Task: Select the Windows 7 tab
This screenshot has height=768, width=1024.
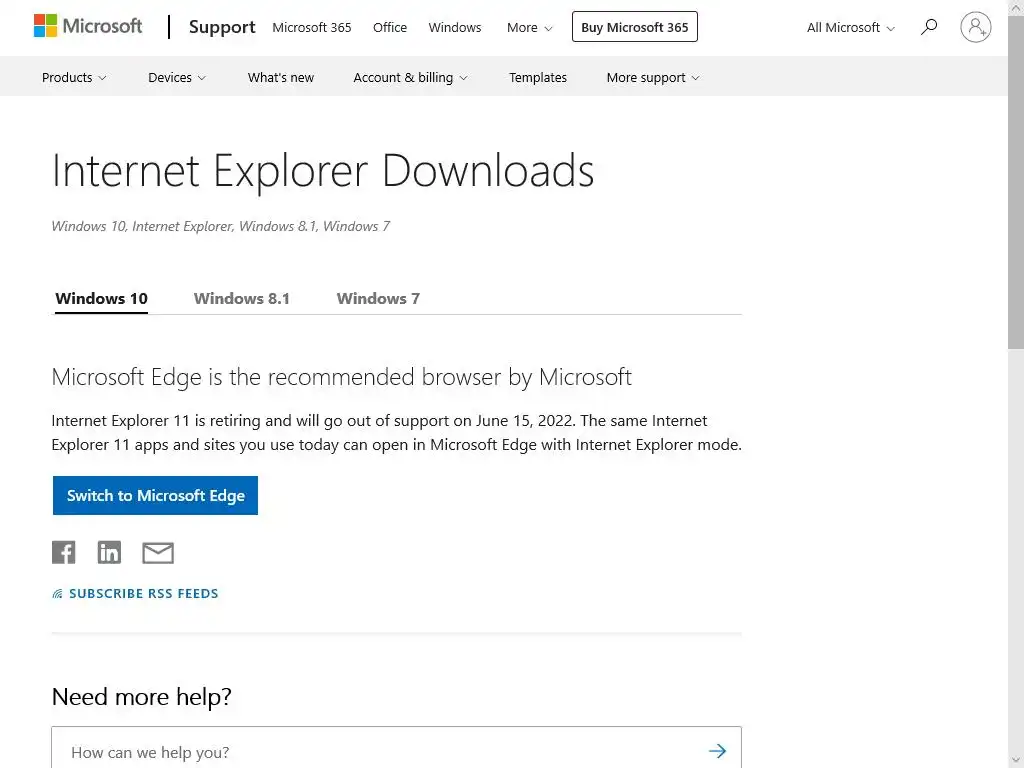Action: [378, 298]
